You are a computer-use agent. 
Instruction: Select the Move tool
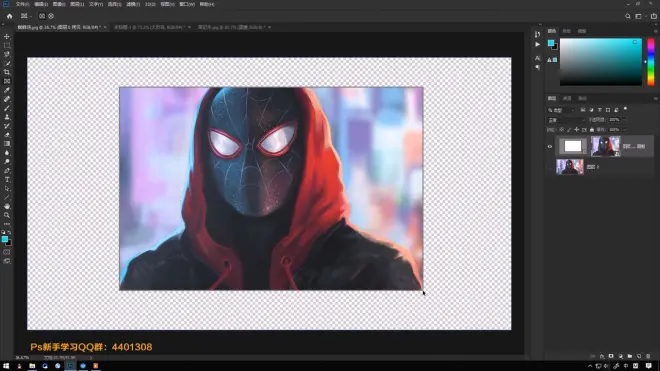tap(7, 37)
